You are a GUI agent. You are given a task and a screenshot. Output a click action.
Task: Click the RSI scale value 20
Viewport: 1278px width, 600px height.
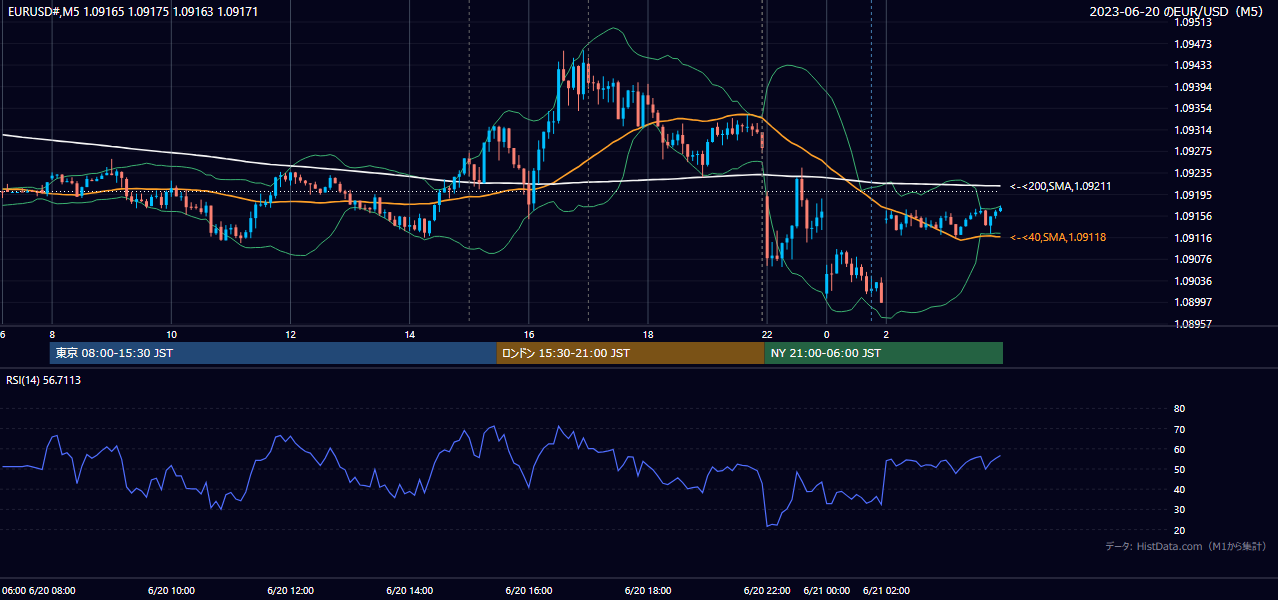tap(1179, 530)
